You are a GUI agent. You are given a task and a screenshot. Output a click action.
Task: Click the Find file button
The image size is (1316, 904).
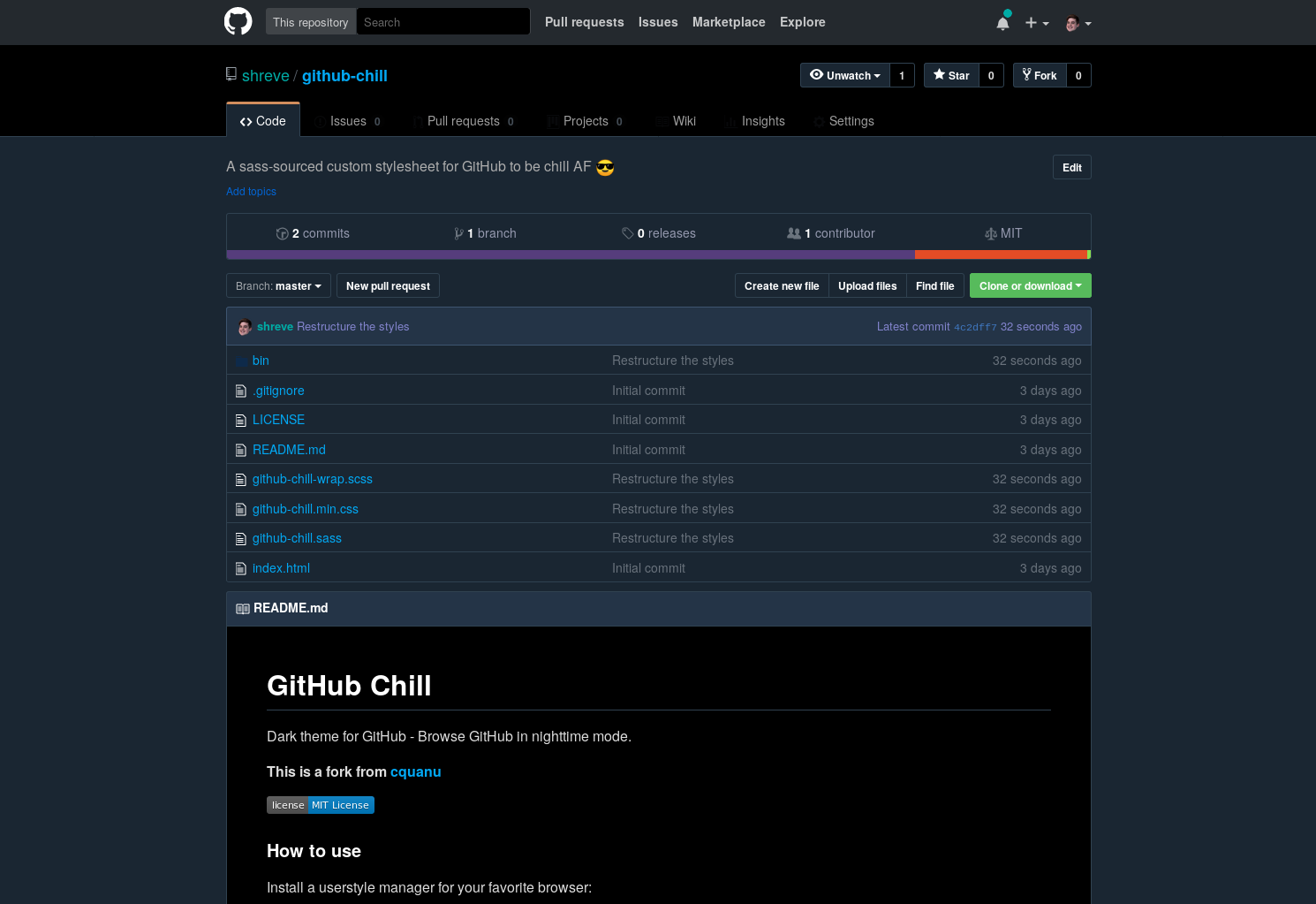pyautogui.click(x=934, y=285)
